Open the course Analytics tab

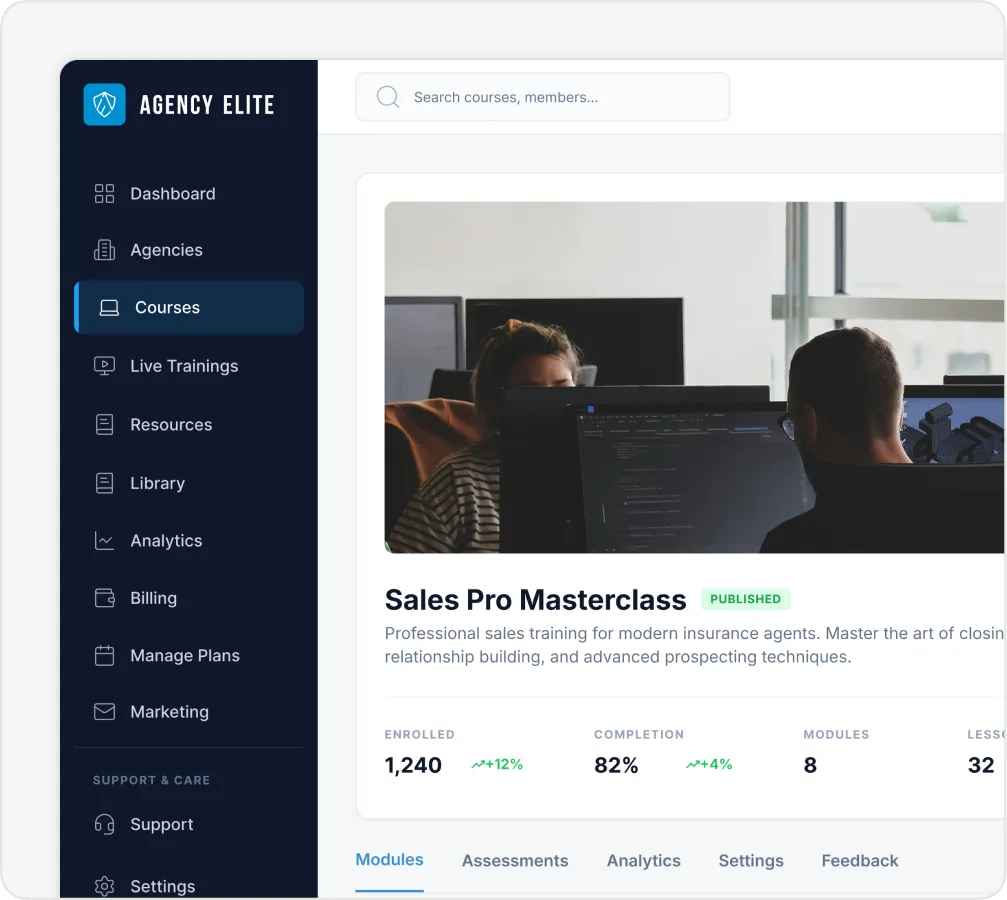pyautogui.click(x=644, y=861)
